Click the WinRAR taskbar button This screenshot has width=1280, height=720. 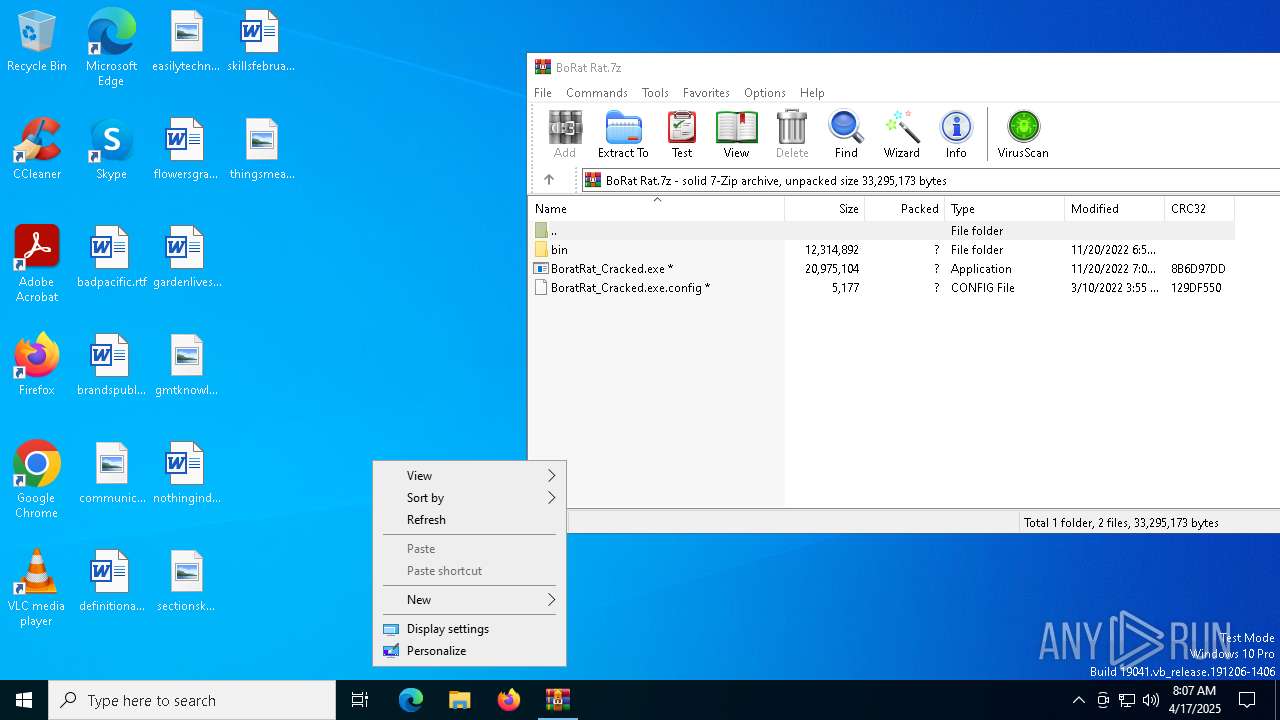tap(558, 700)
